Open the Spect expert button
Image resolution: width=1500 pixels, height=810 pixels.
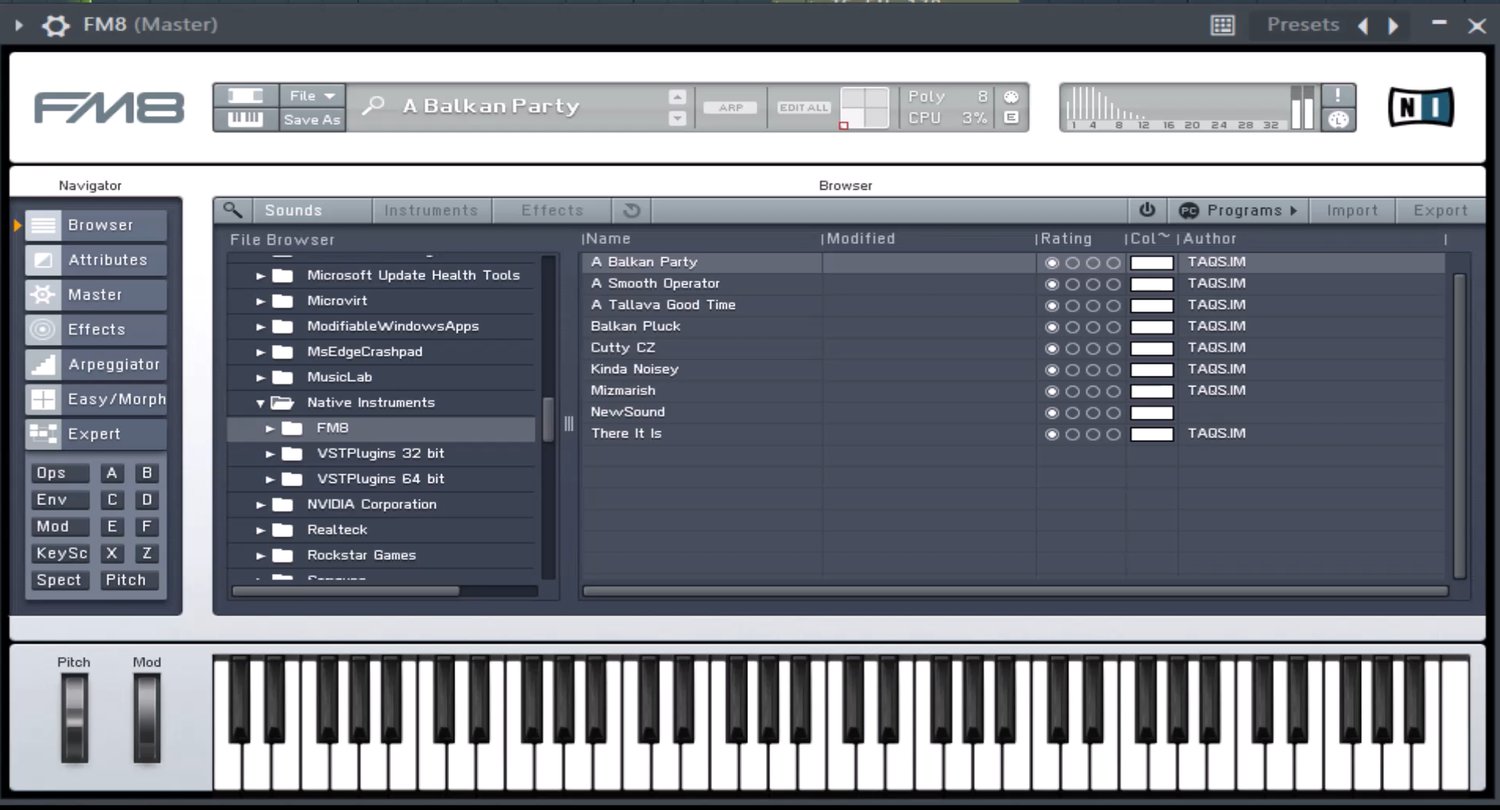coord(61,580)
